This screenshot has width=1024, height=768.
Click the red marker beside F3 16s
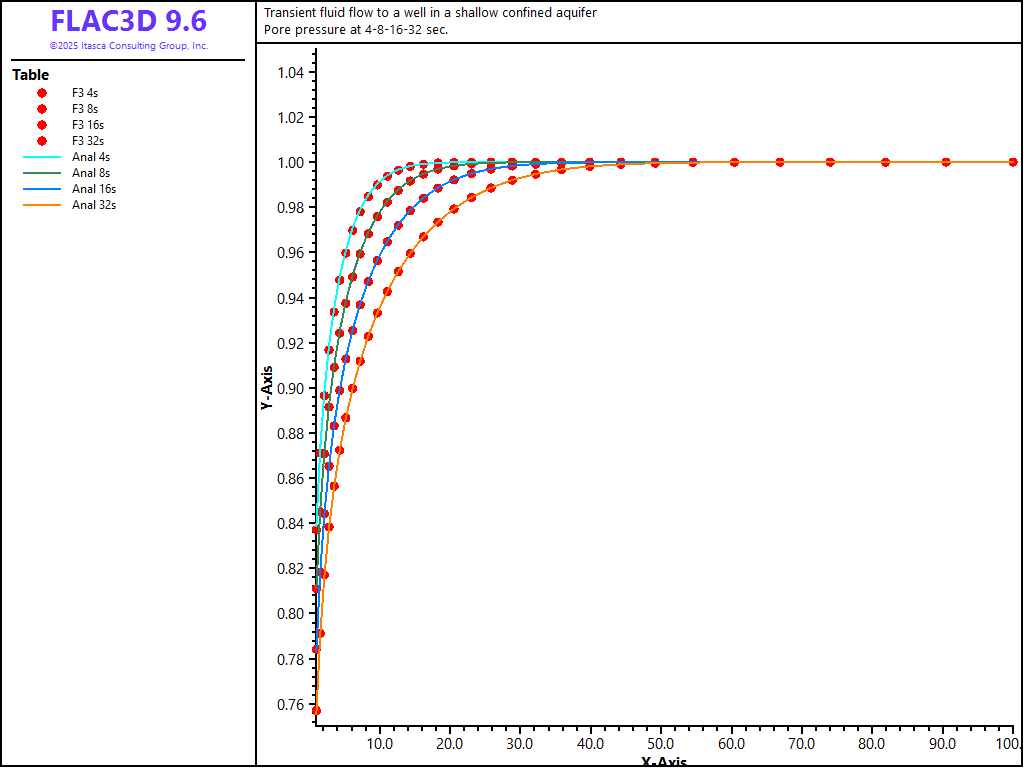[42, 125]
